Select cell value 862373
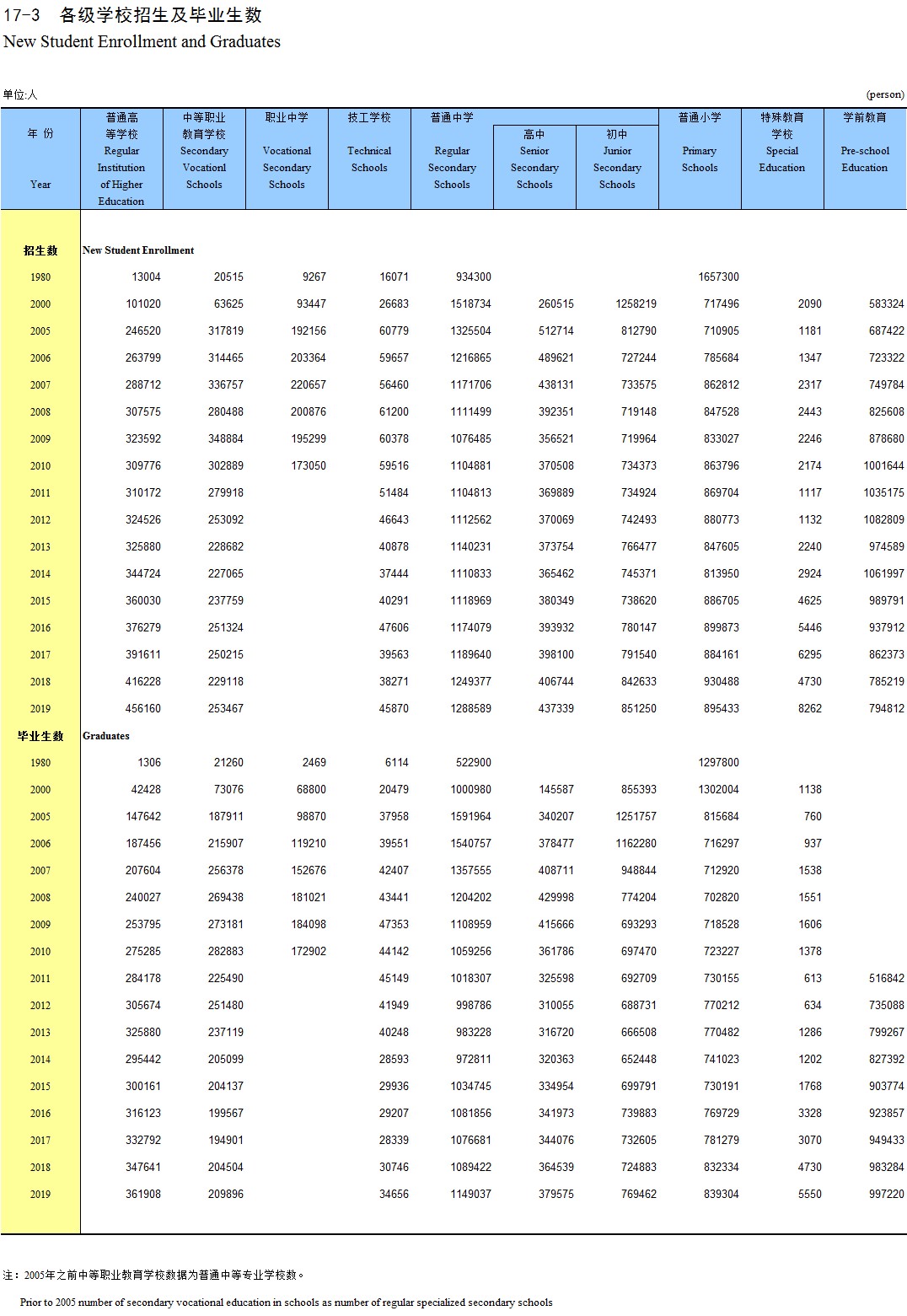The image size is (907, 1316). 886,655
